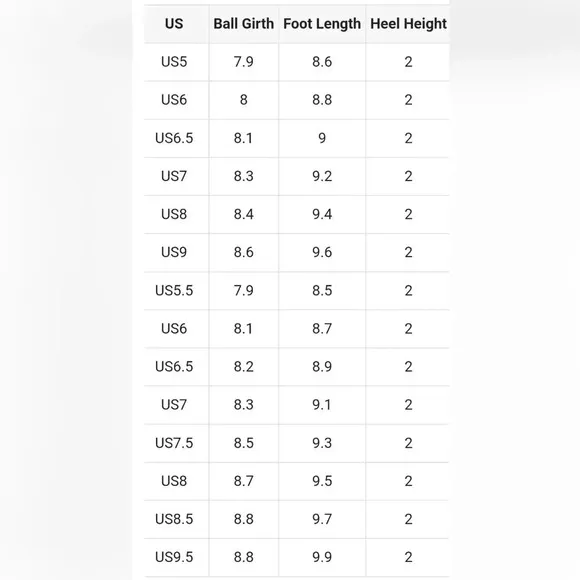Click foot length value 9.7
This screenshot has height=580, width=580.
click(322, 519)
